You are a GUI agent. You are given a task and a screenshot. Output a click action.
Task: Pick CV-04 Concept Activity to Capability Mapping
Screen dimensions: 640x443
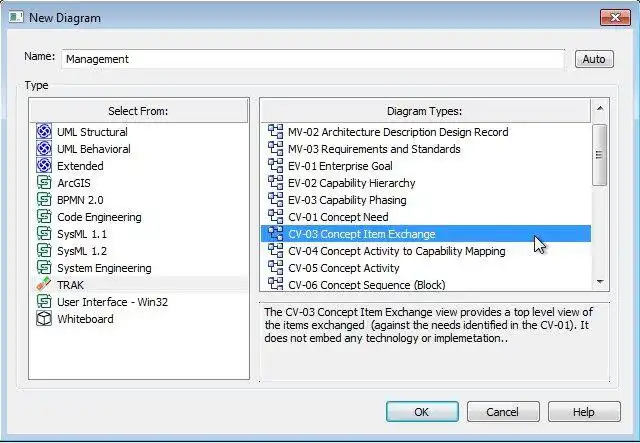click(396, 251)
